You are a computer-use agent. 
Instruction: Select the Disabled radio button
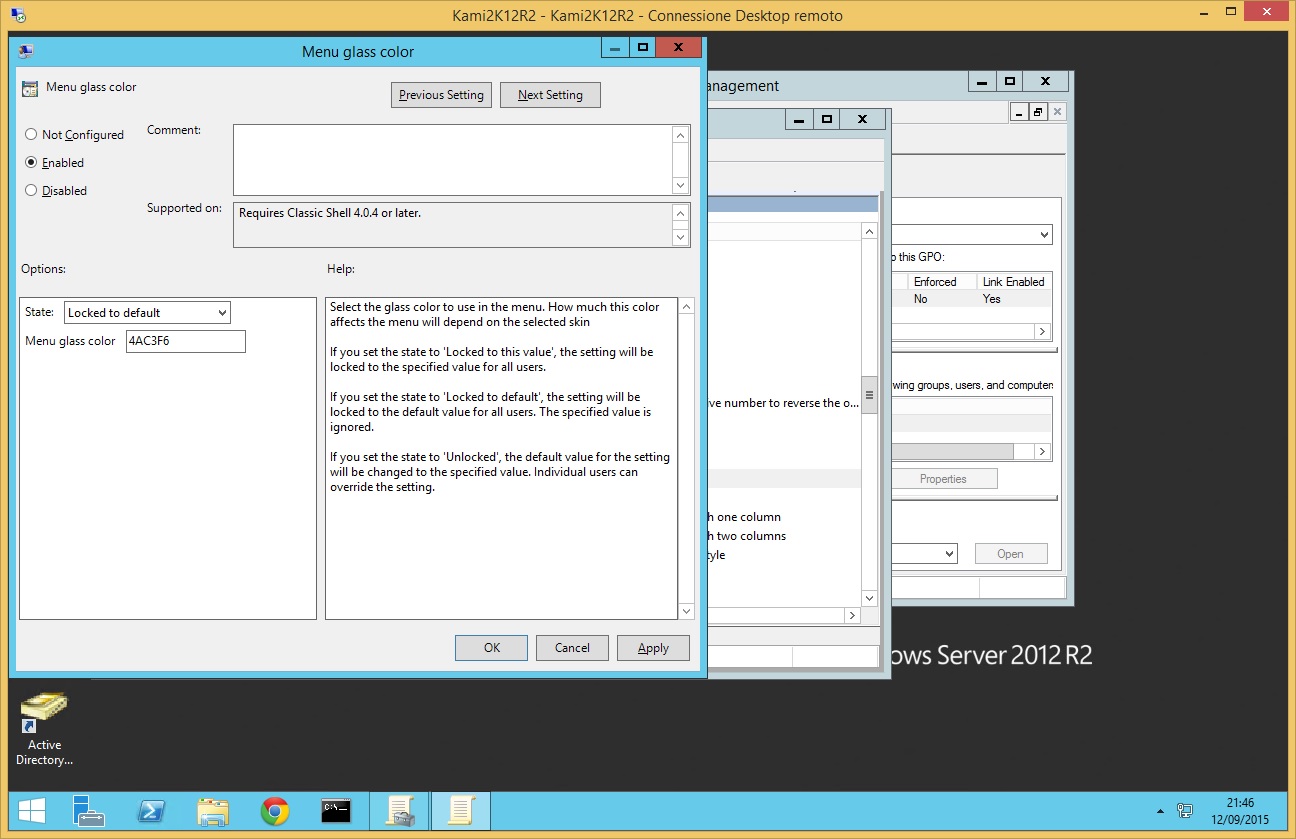coord(31,191)
